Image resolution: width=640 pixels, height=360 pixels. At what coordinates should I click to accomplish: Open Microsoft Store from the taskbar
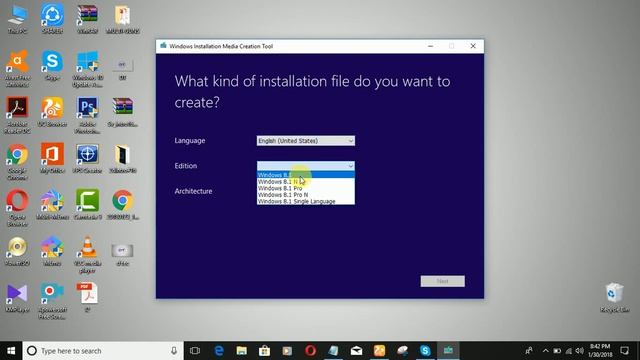(x=264, y=351)
